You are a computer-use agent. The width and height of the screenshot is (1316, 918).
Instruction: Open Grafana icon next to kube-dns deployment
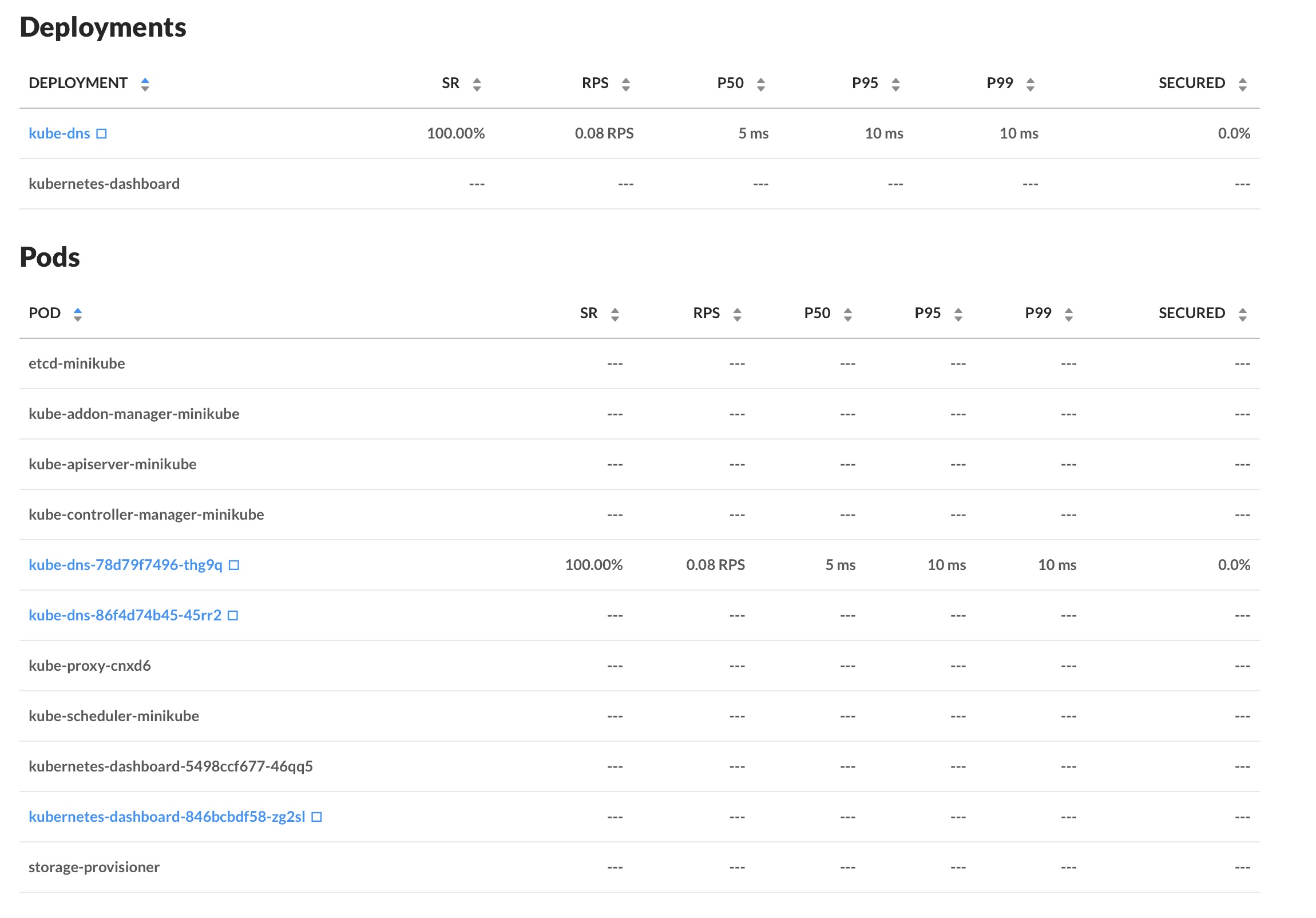coord(101,133)
